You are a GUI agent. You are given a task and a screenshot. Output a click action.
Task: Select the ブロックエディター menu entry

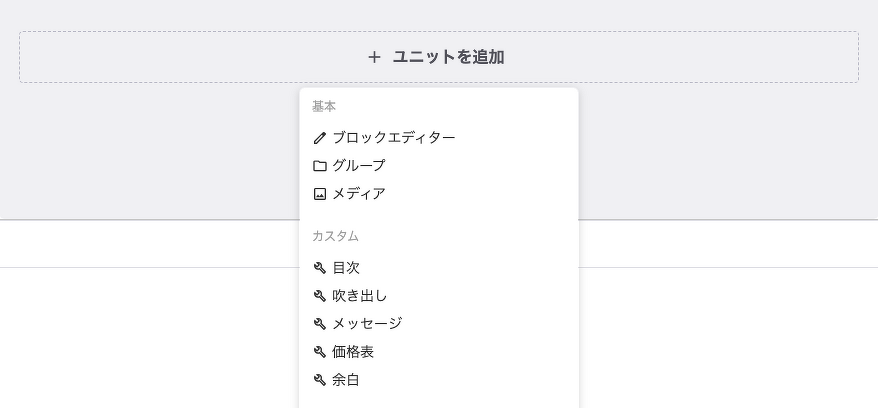439,138
